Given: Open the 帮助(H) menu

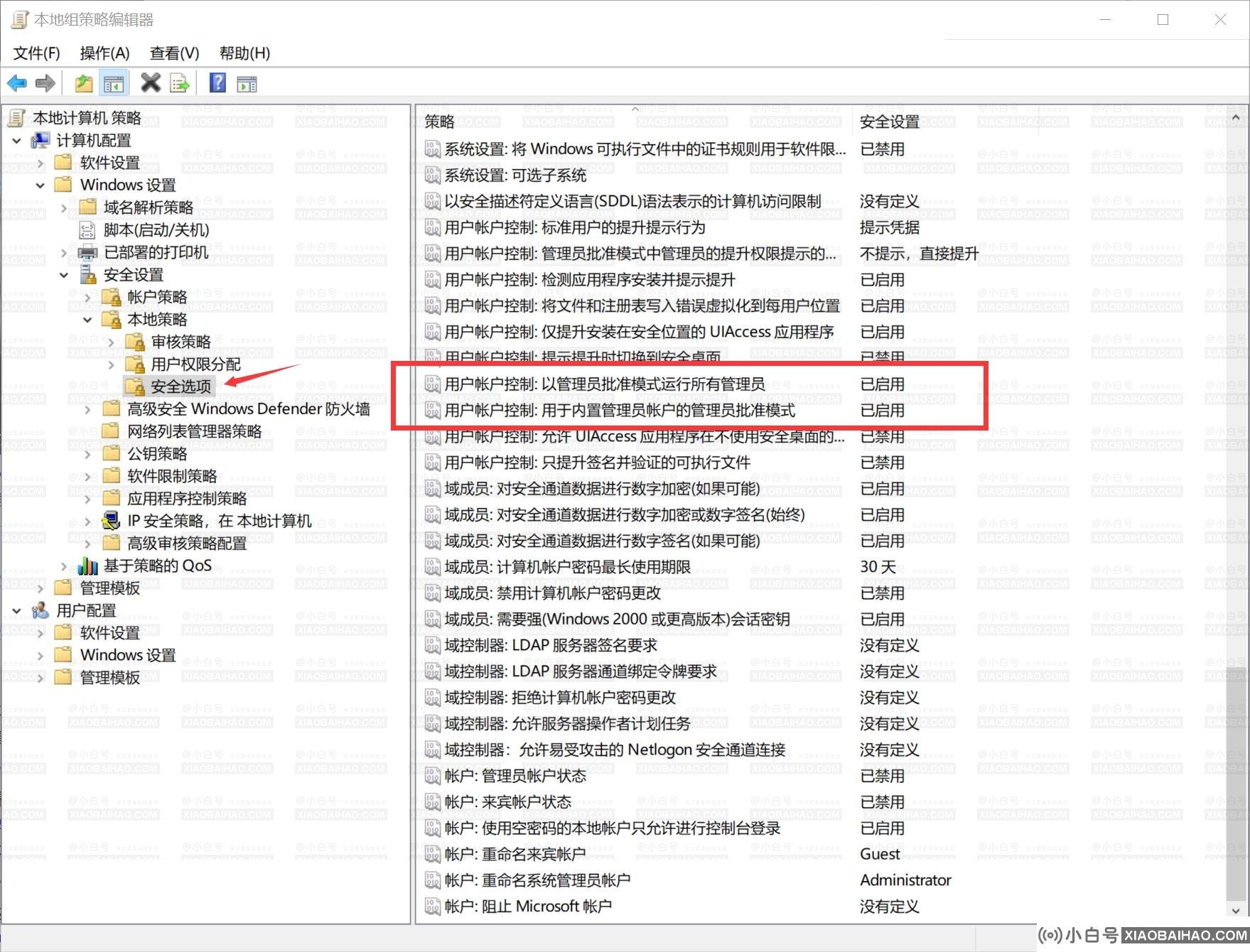Looking at the screenshot, I should (x=245, y=53).
